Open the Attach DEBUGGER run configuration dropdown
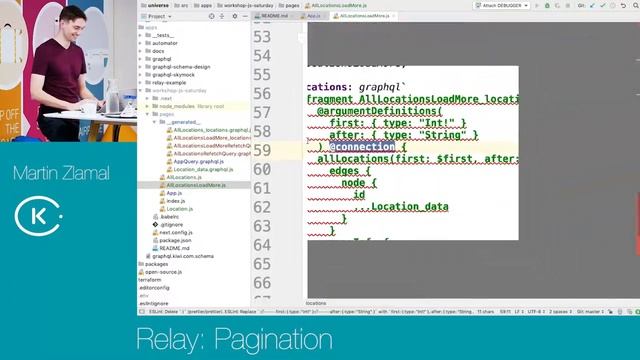Screen dimensions: 640x360 pos(502,6)
